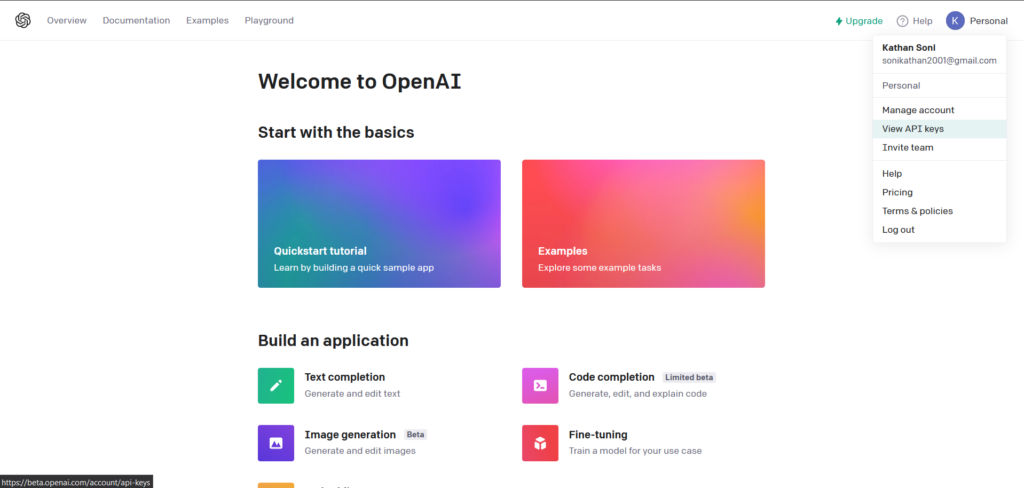Select Log out from the menu
Image resolution: width=1024 pixels, height=488 pixels.
click(x=939, y=230)
